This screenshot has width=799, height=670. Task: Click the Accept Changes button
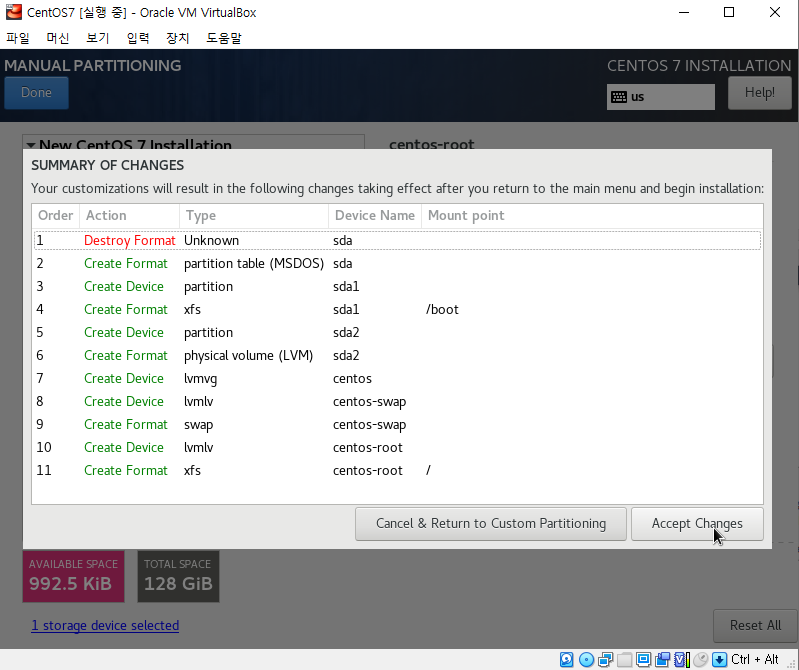pyautogui.click(x=697, y=524)
